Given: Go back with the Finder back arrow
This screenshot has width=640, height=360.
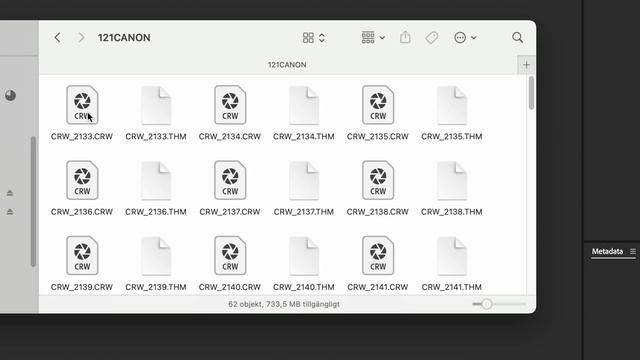Looking at the screenshot, I should (58, 38).
